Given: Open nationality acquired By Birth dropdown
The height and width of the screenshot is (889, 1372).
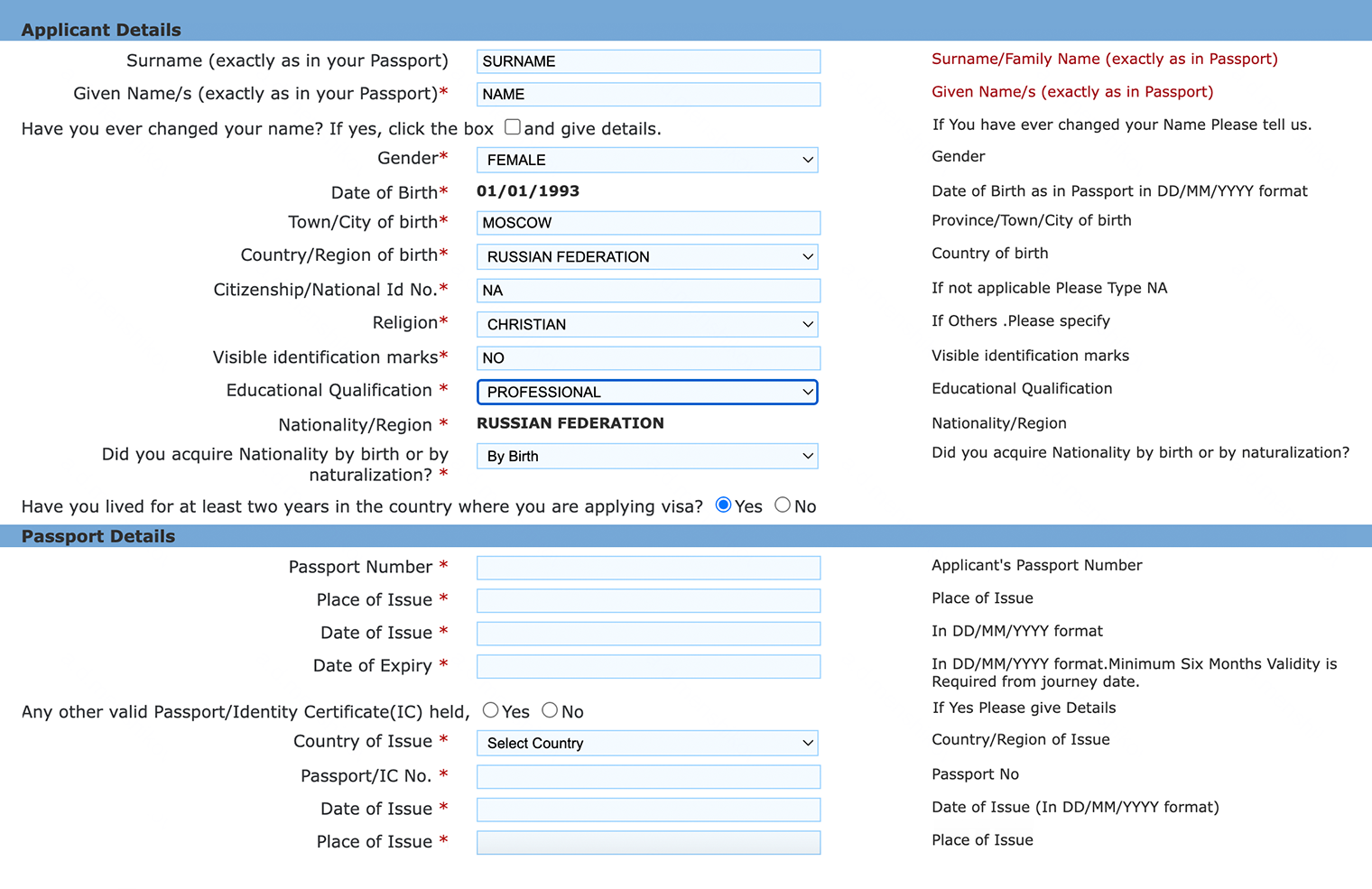Looking at the screenshot, I should coord(647,456).
